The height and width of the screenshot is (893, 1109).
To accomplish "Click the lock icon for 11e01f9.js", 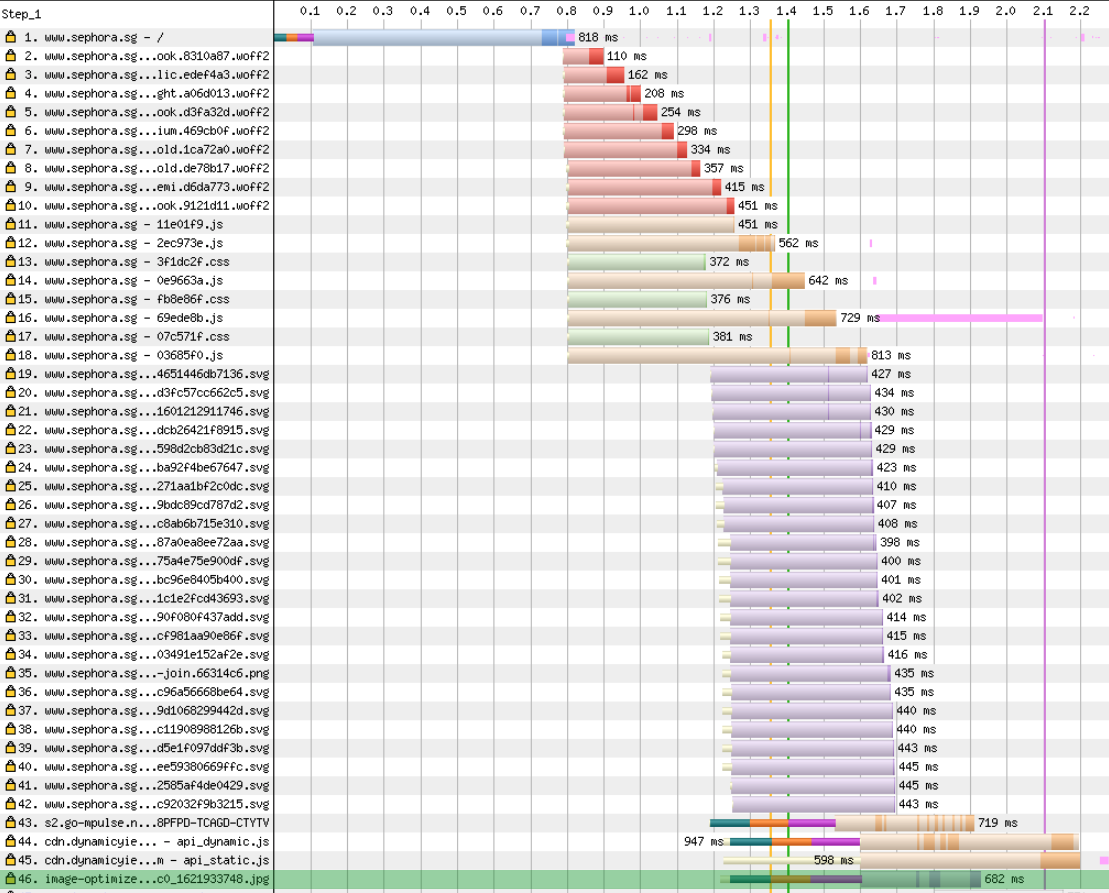I will pyautogui.click(x=11, y=224).
